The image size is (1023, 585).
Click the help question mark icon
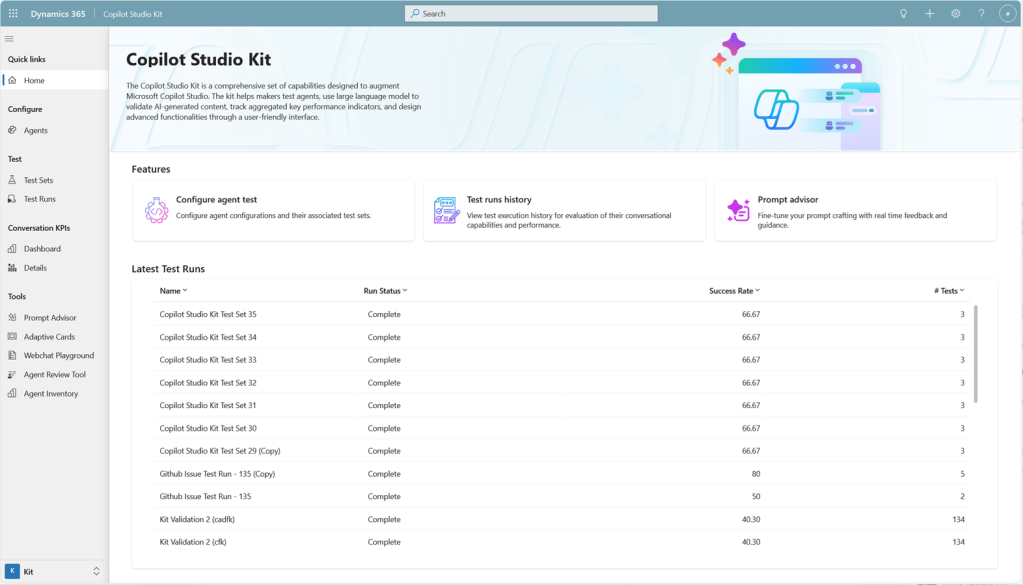point(981,14)
